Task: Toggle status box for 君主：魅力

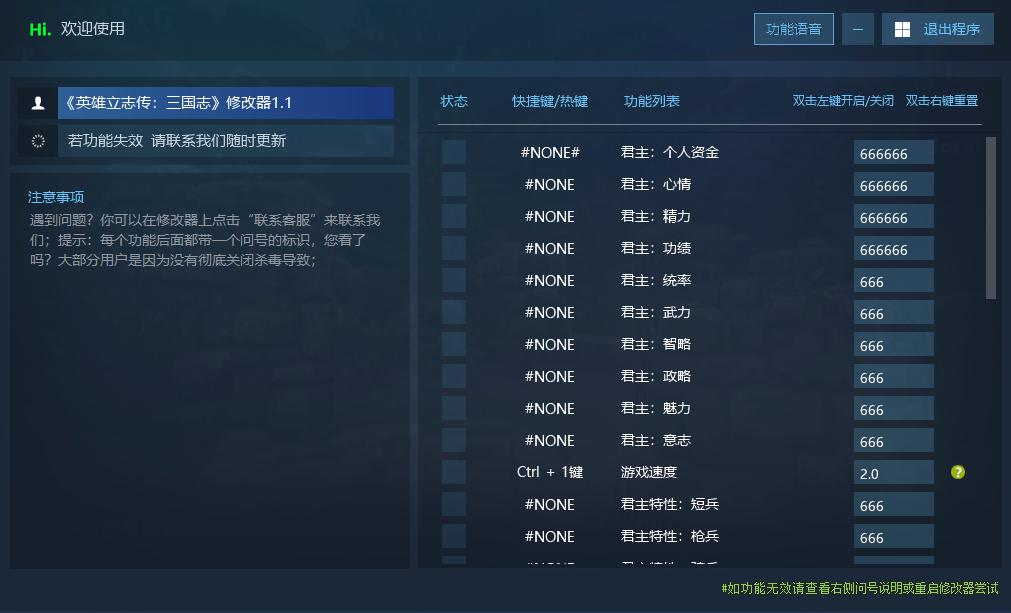Action: coord(454,408)
